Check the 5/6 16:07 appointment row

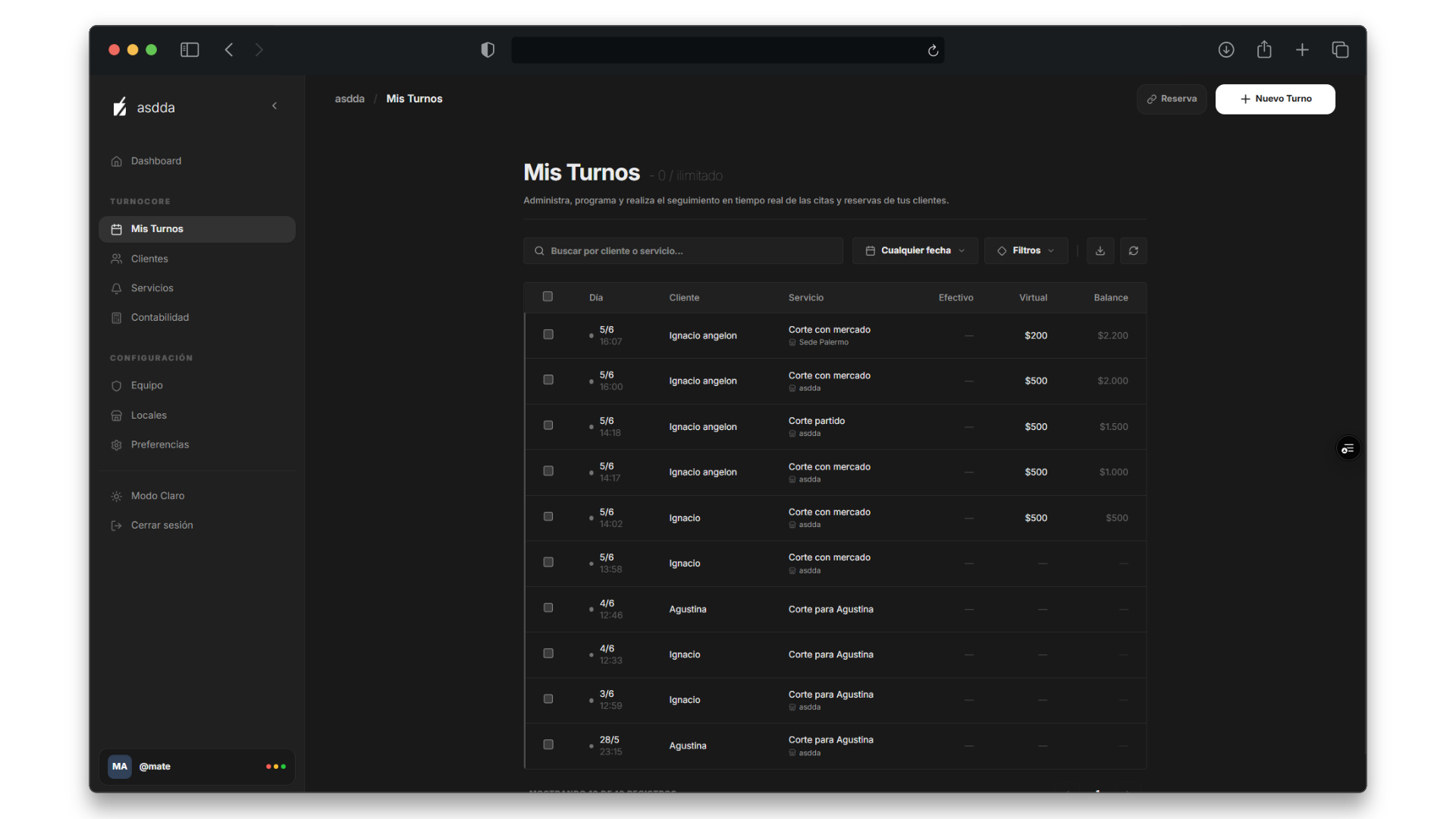click(x=548, y=334)
